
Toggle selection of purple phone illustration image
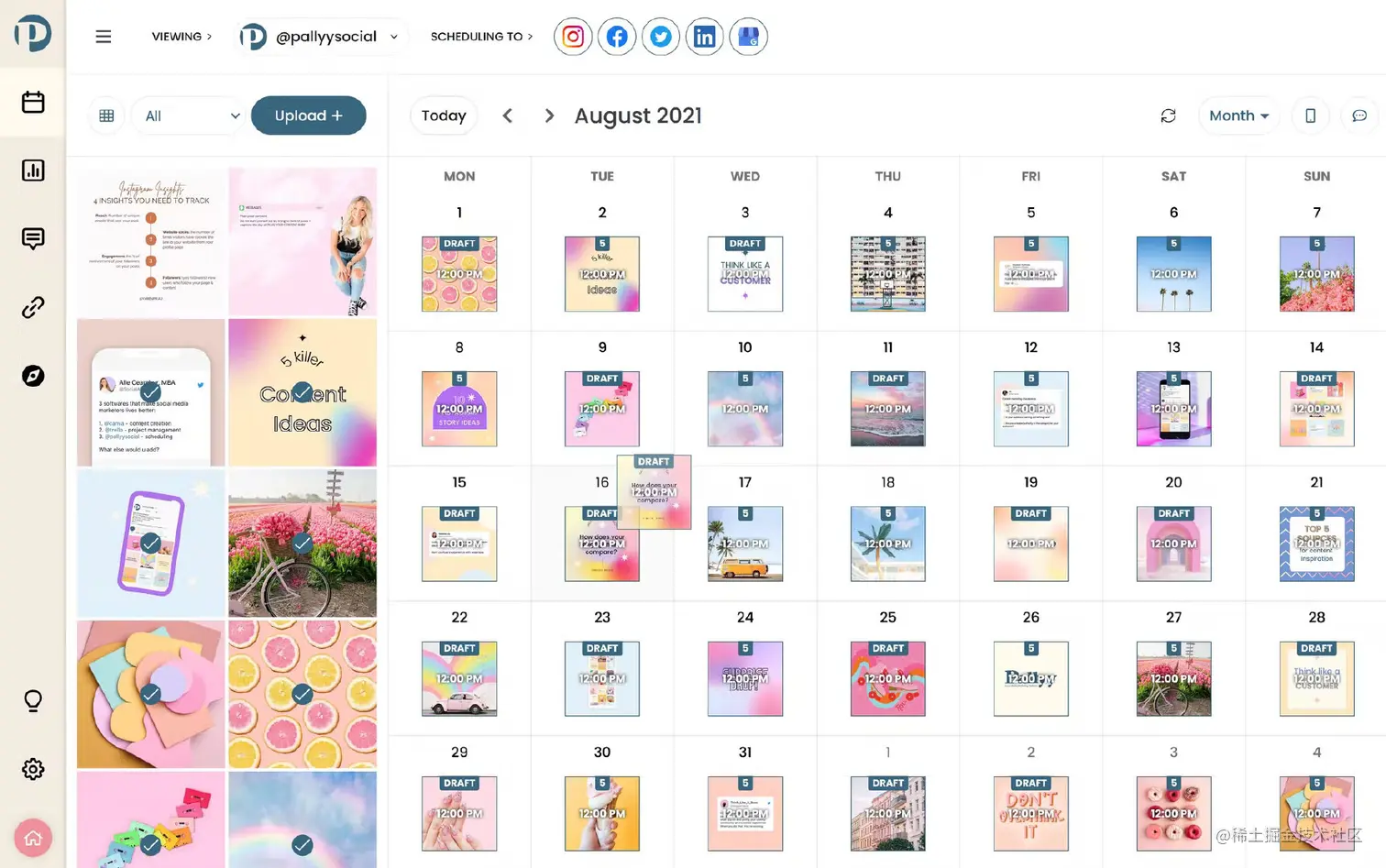151,543
